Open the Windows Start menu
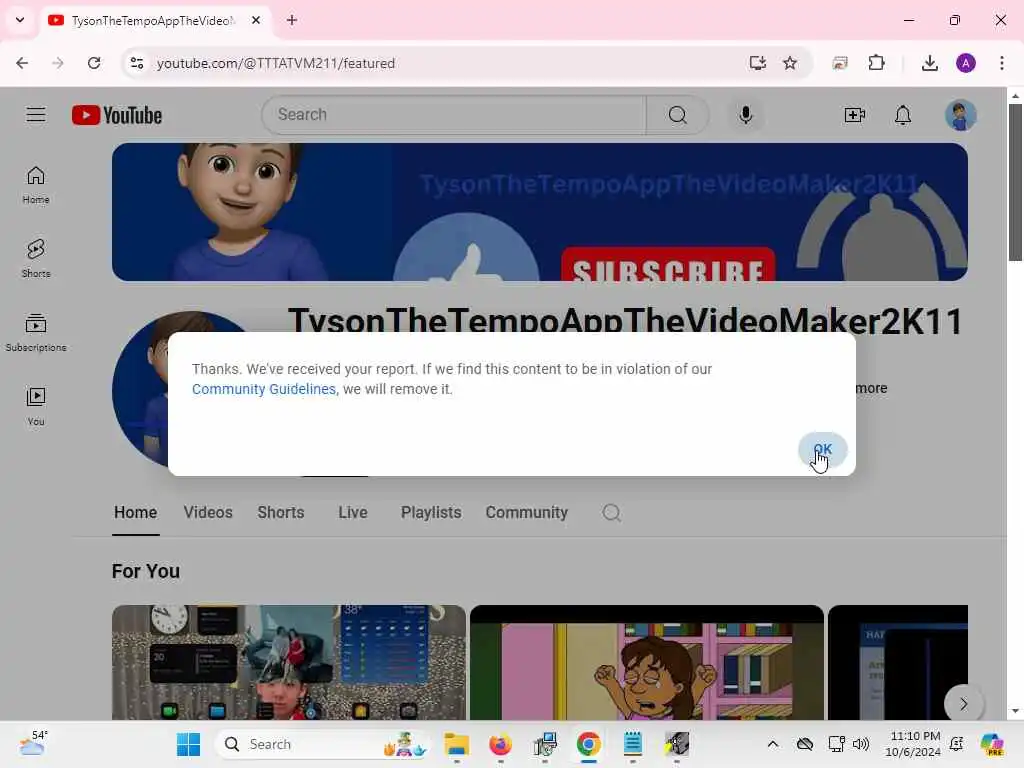 coord(188,744)
